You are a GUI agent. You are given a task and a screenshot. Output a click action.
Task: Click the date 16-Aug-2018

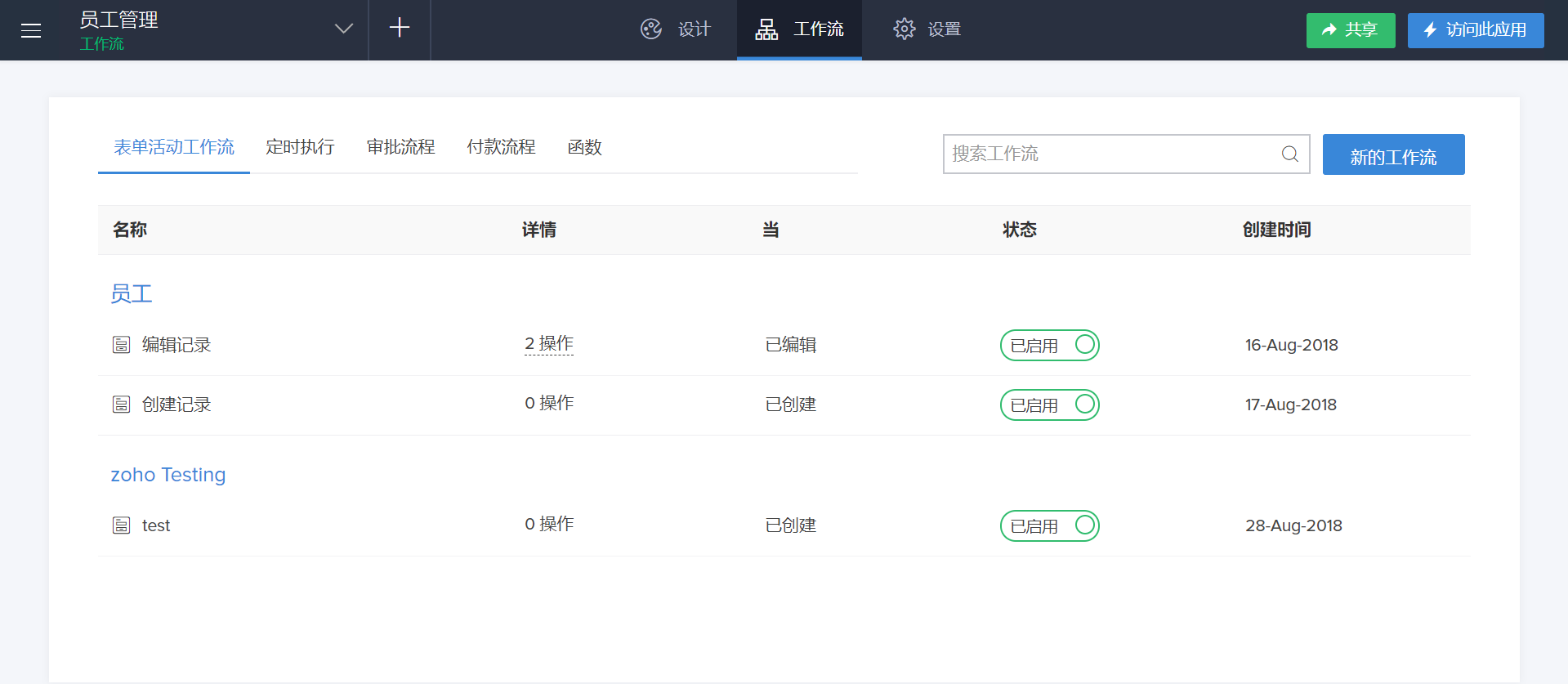1292,345
